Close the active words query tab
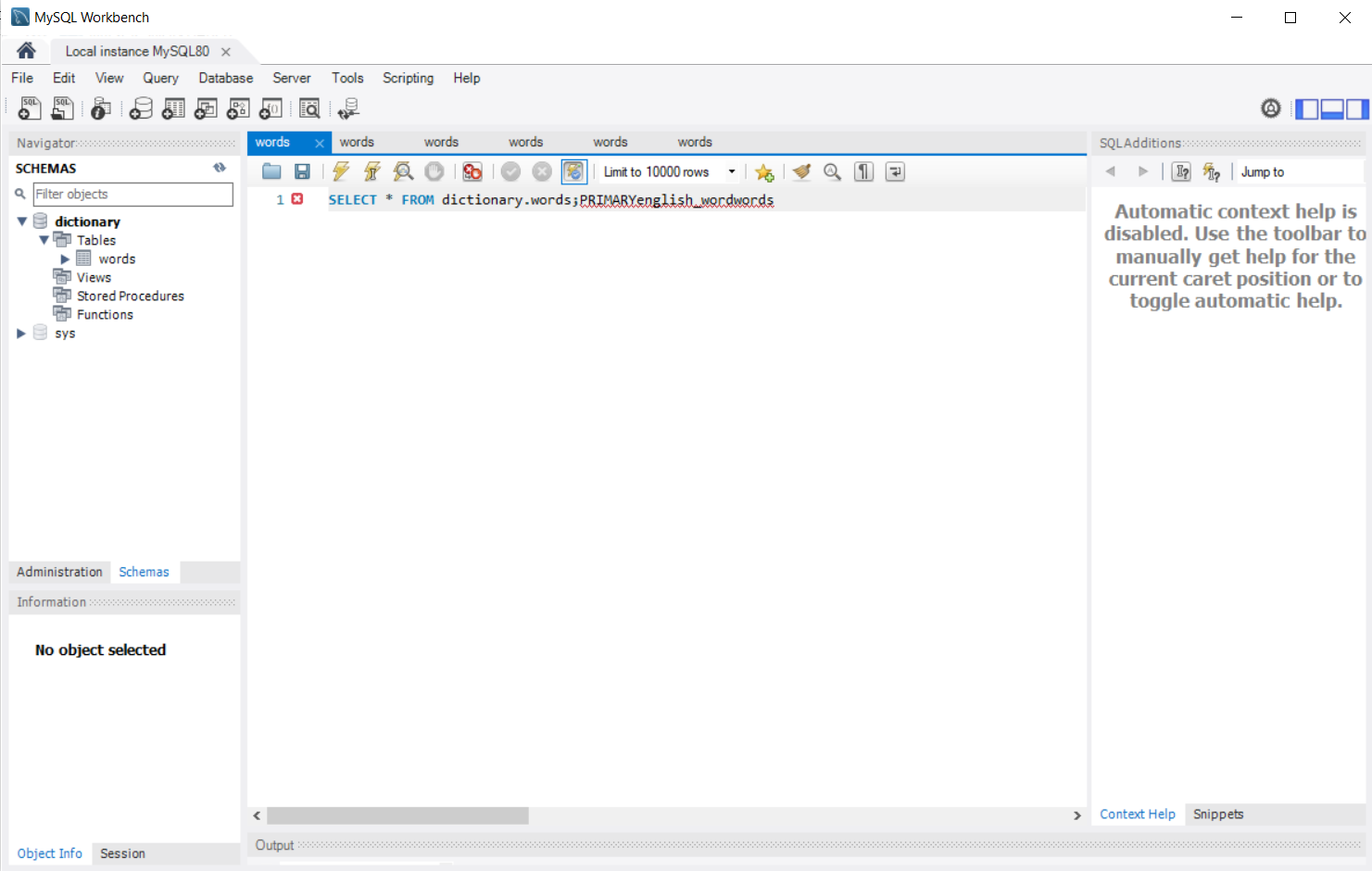Screen dimensions: 1372x871 click(x=320, y=143)
